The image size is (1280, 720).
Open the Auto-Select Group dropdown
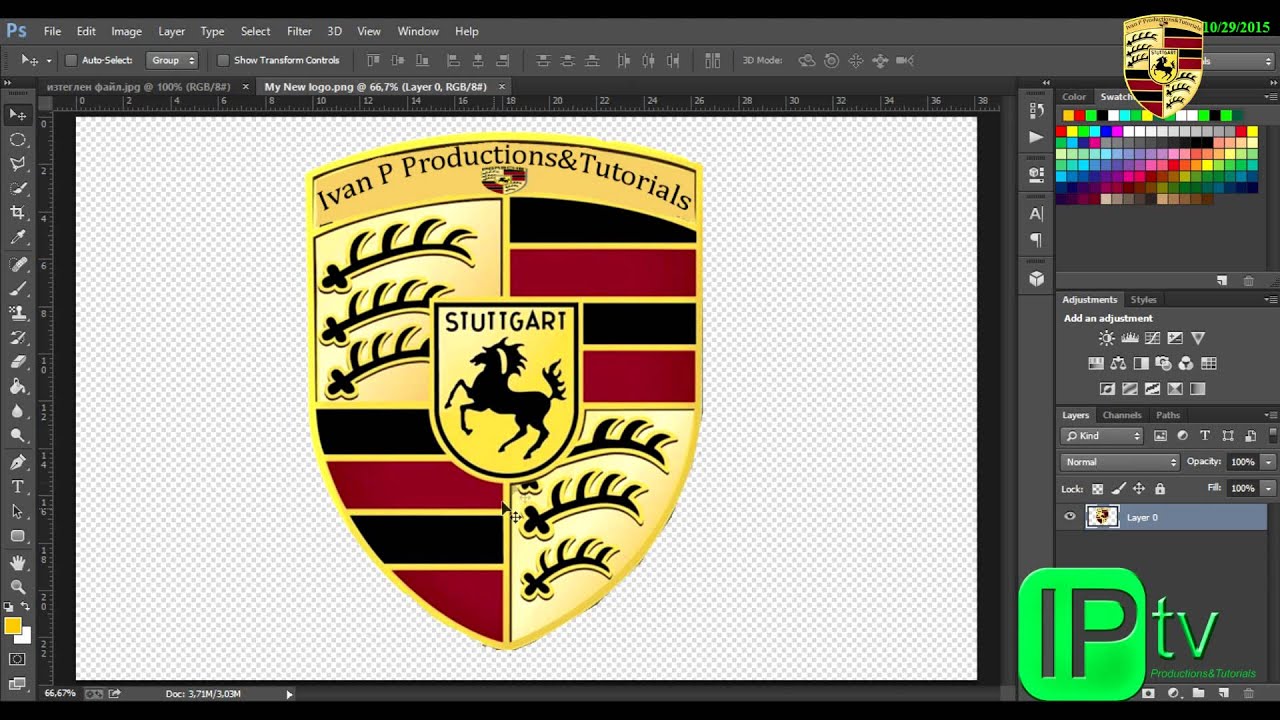pos(172,60)
